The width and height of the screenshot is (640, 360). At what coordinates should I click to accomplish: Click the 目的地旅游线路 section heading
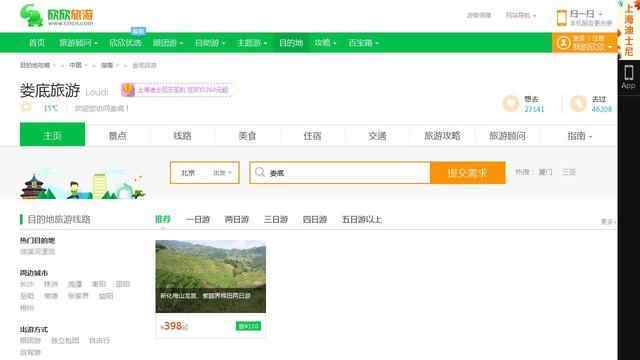tap(59, 220)
